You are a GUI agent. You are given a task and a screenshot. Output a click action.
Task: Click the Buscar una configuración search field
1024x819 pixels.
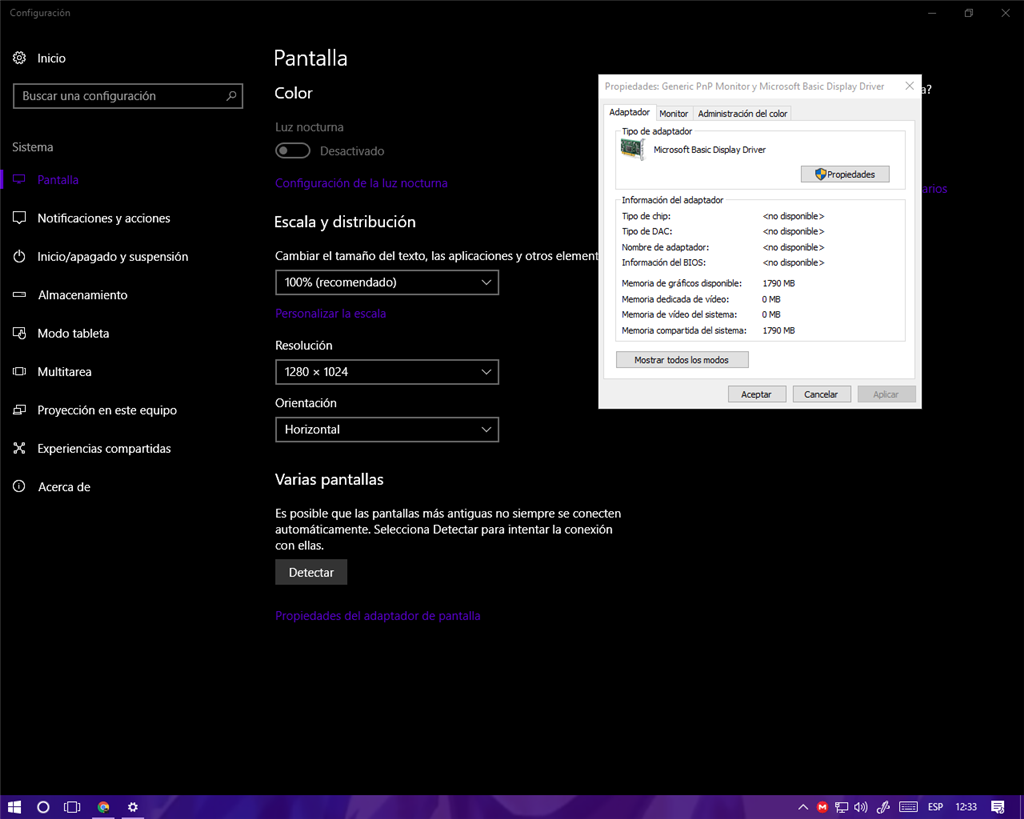click(x=128, y=96)
